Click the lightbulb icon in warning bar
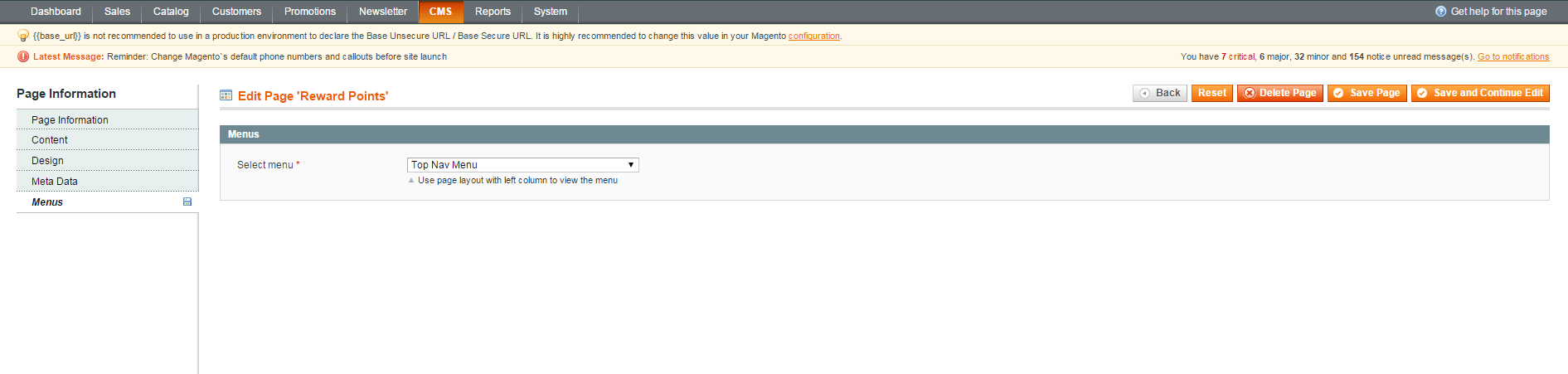The image size is (1568, 374). [23, 36]
